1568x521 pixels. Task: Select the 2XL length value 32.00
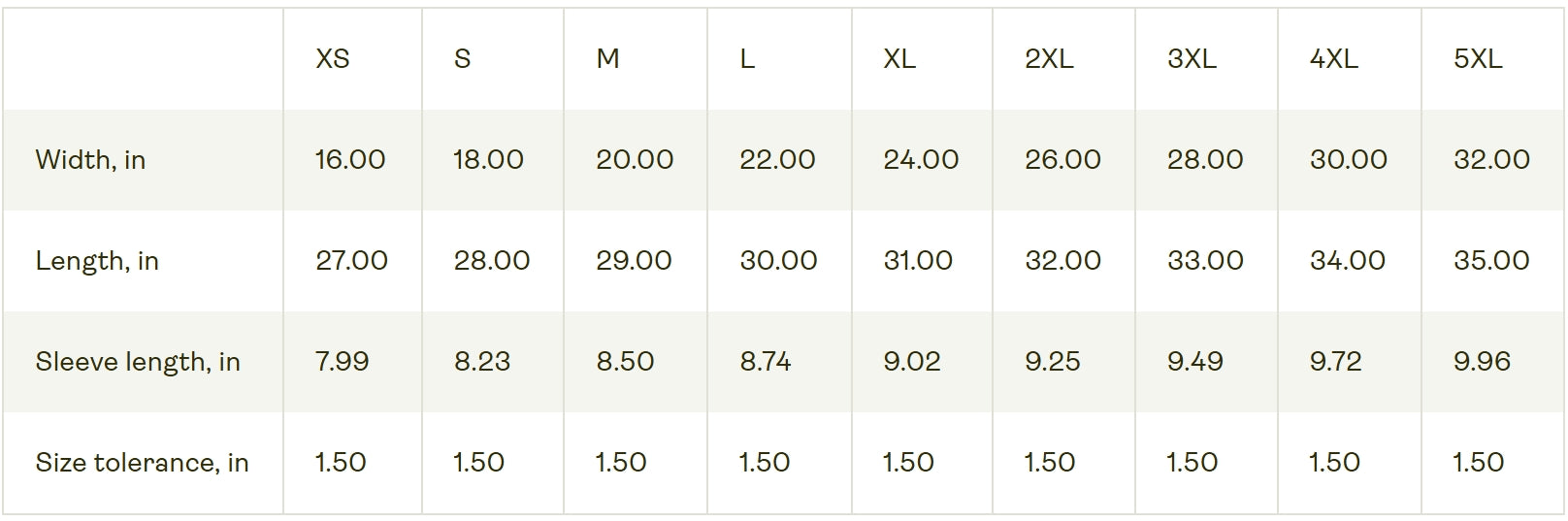click(1062, 261)
